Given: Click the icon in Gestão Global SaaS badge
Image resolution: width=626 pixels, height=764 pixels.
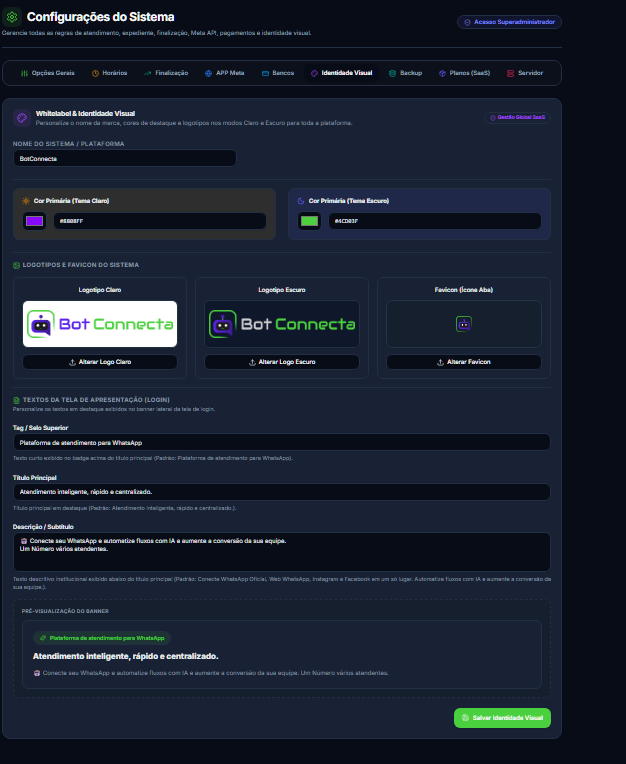Looking at the screenshot, I should 493,117.
